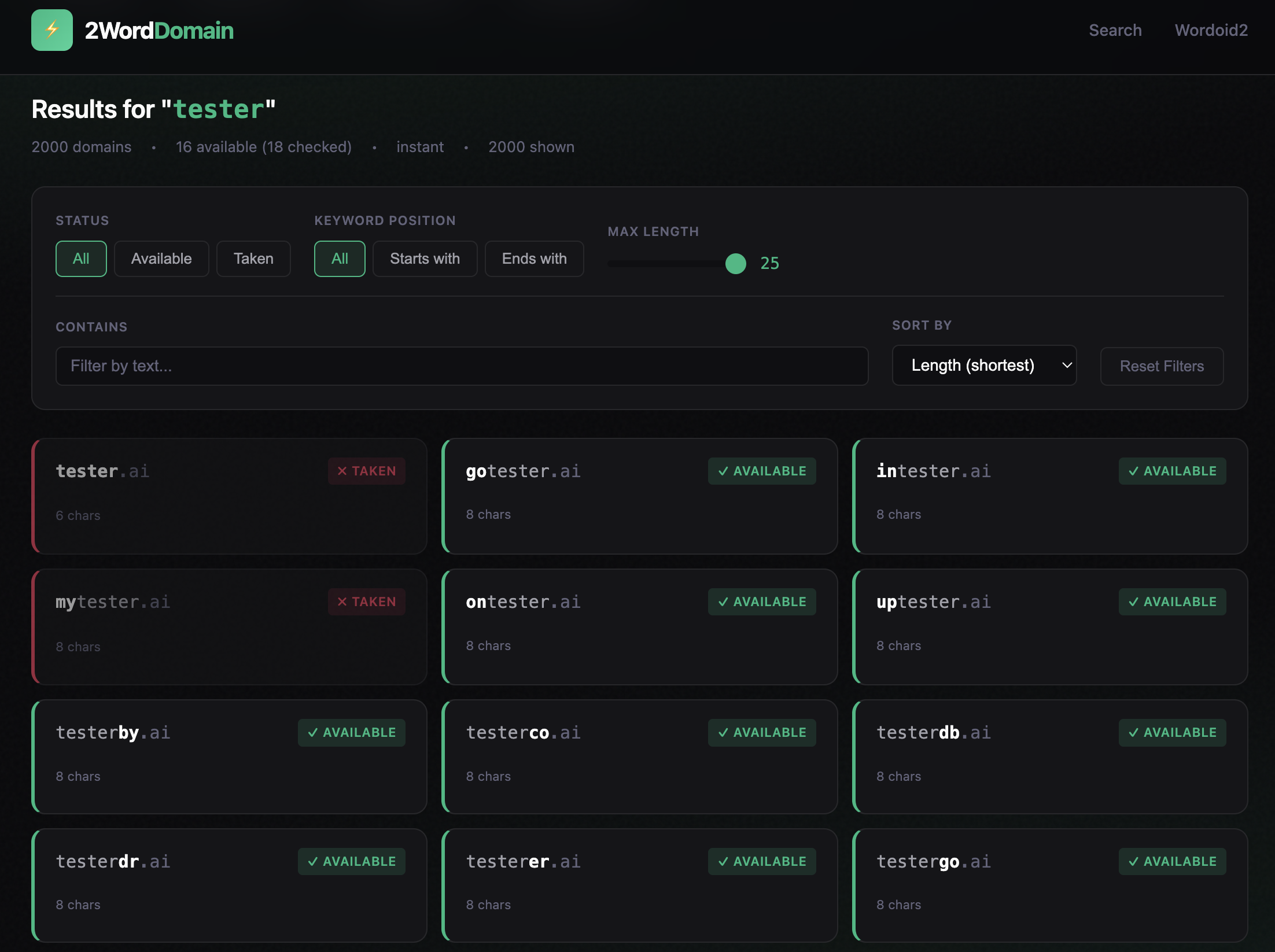
Task: Adjust the Max Length slider handle
Action: pos(735,264)
